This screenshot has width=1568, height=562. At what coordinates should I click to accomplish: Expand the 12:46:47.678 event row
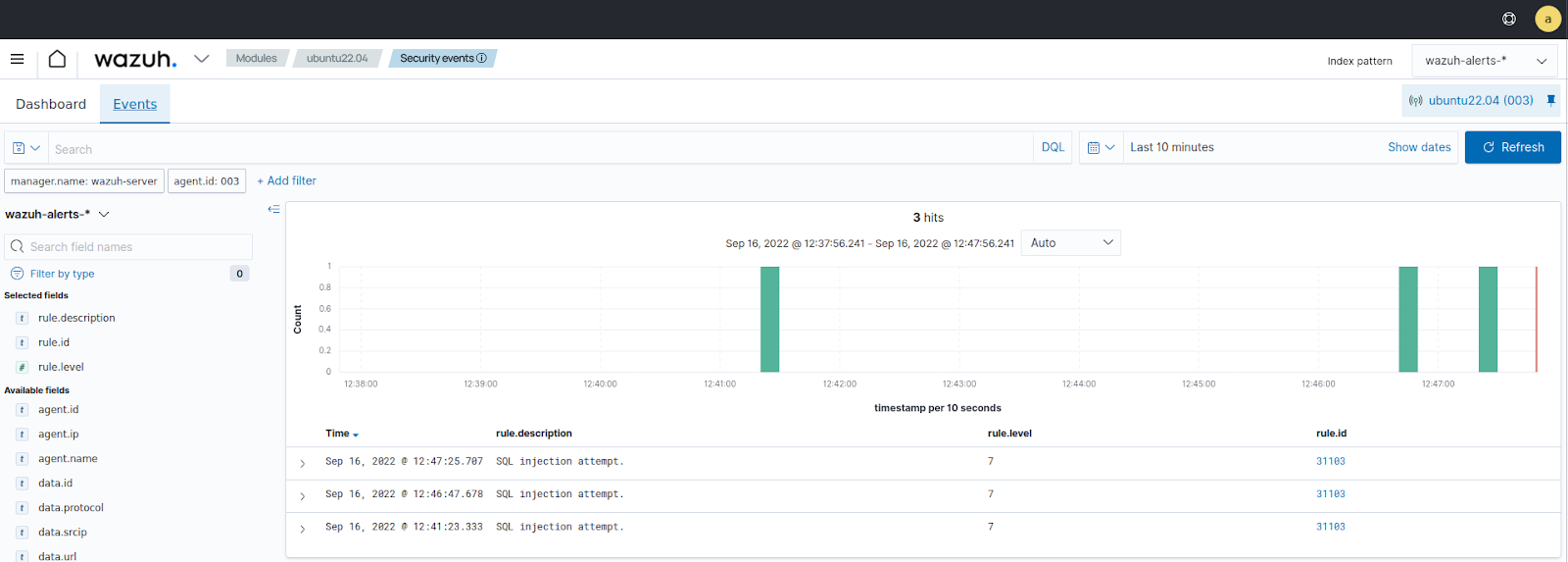(302, 496)
